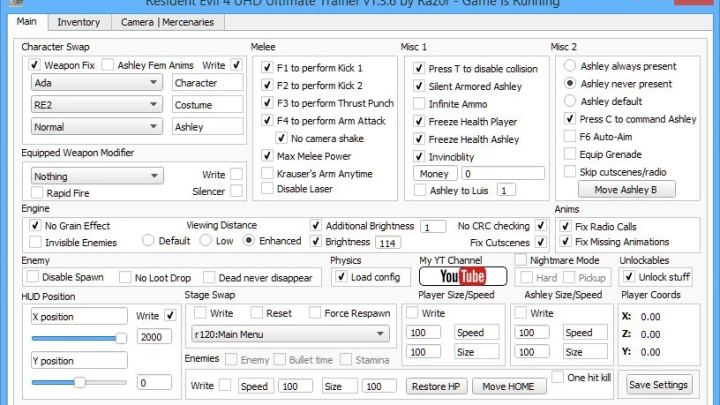Choose Ashley default radio option
Image resolution: width=720 pixels, height=405 pixels.
click(x=570, y=101)
